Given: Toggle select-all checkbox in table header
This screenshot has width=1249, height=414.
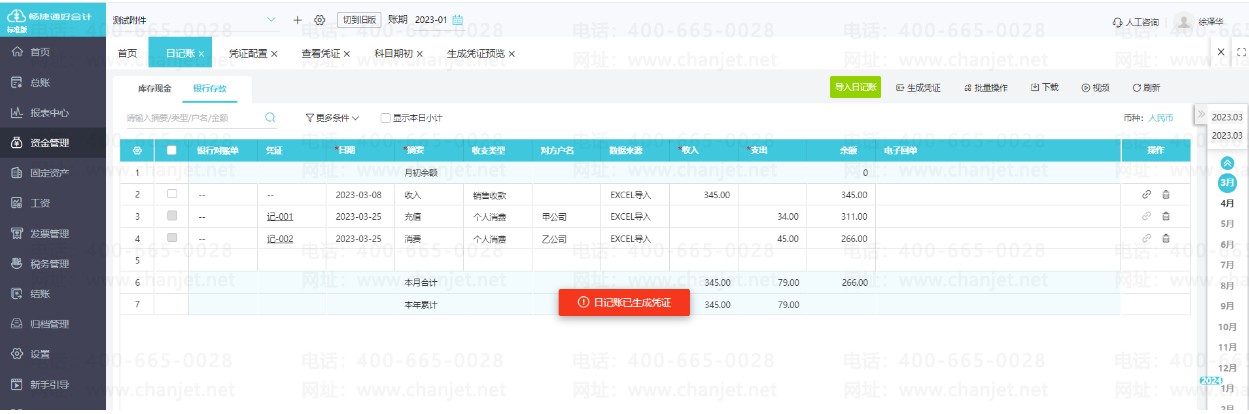Looking at the screenshot, I should [x=172, y=150].
